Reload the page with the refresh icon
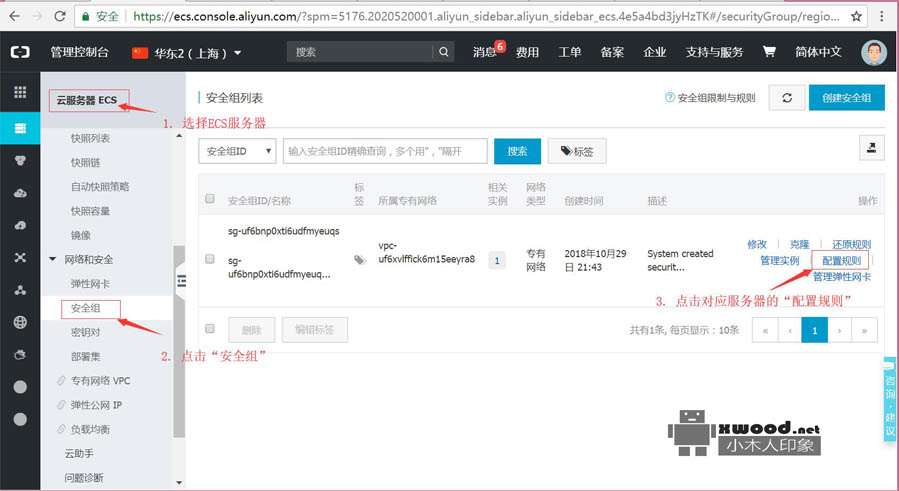 coord(60,16)
